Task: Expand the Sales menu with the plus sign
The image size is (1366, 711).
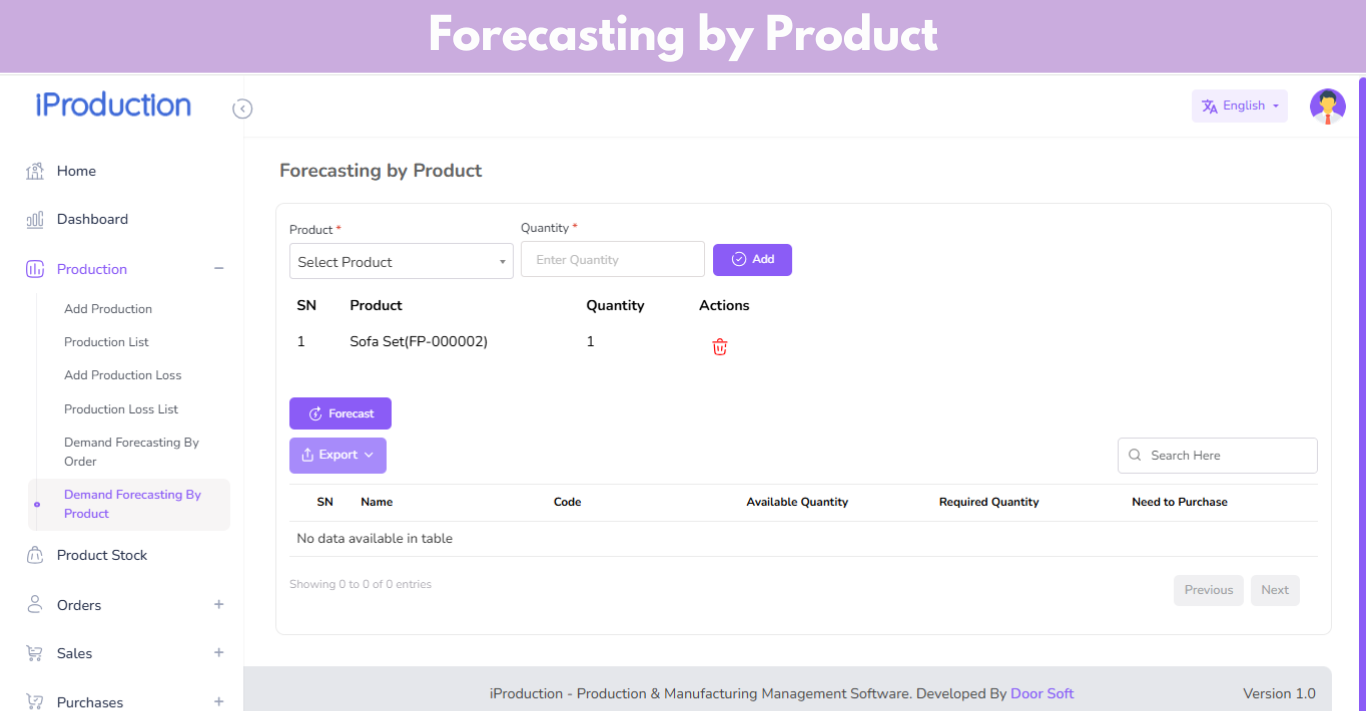Action: click(x=219, y=653)
